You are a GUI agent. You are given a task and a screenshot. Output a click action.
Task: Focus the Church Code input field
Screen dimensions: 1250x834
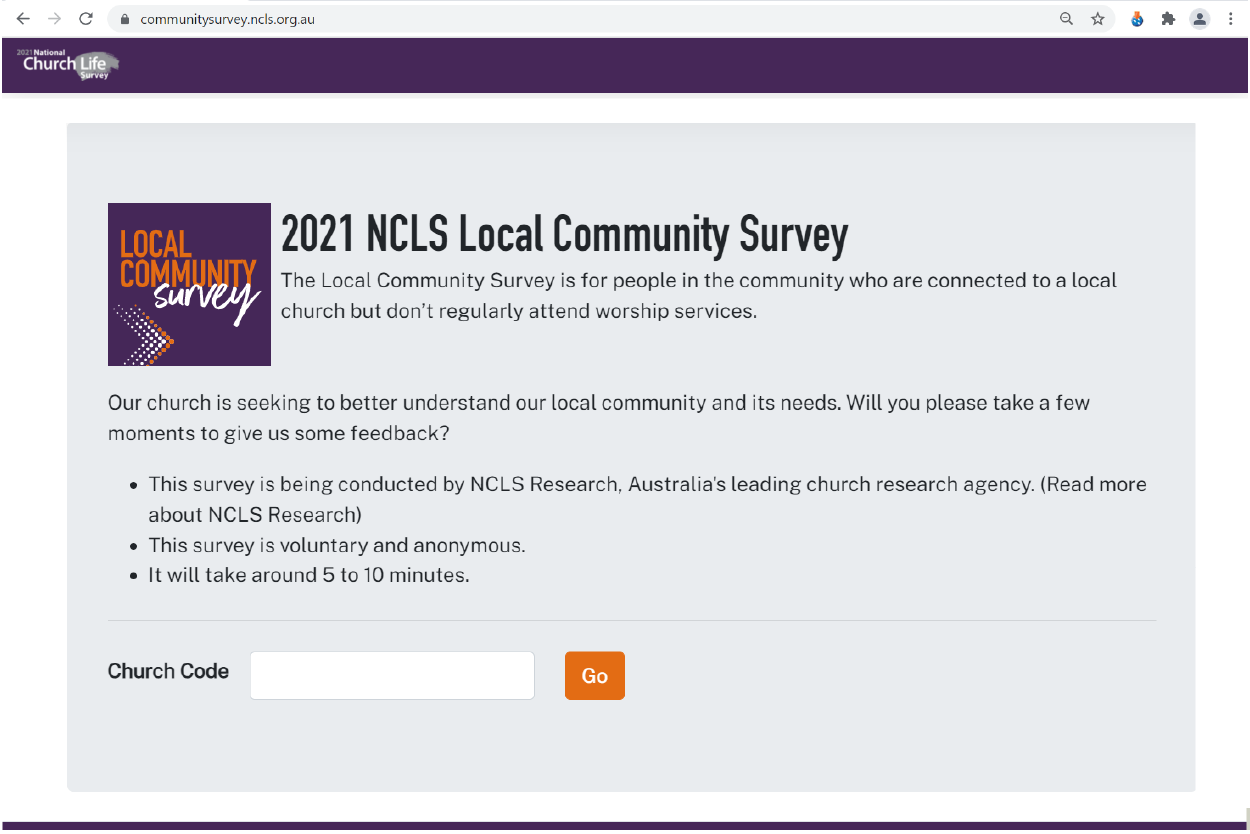(392, 675)
